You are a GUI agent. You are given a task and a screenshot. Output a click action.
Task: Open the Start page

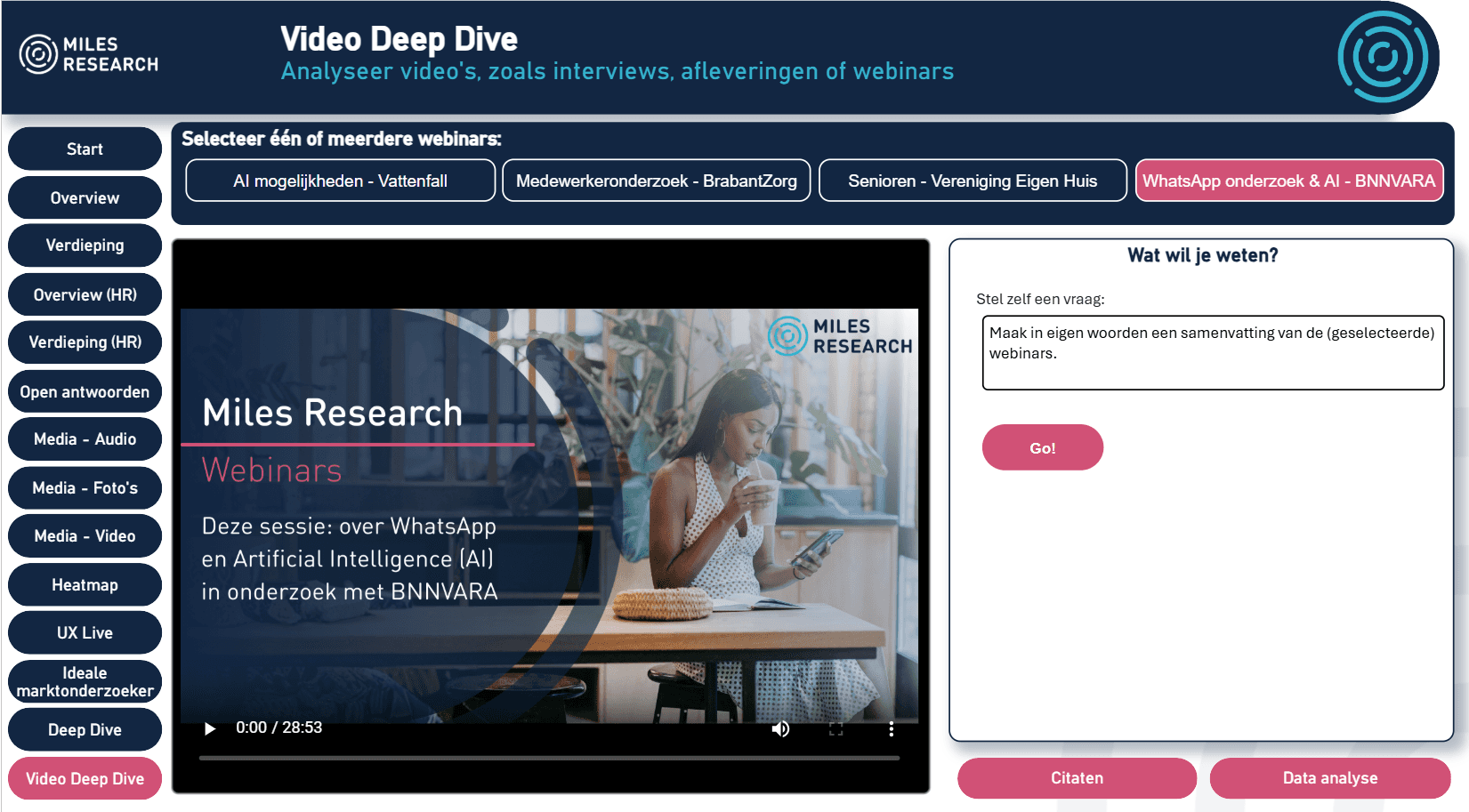(85, 149)
